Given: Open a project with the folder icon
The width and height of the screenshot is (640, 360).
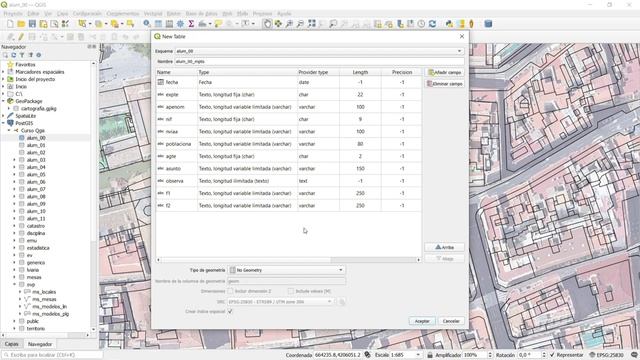Looking at the screenshot, I should 21,24.
